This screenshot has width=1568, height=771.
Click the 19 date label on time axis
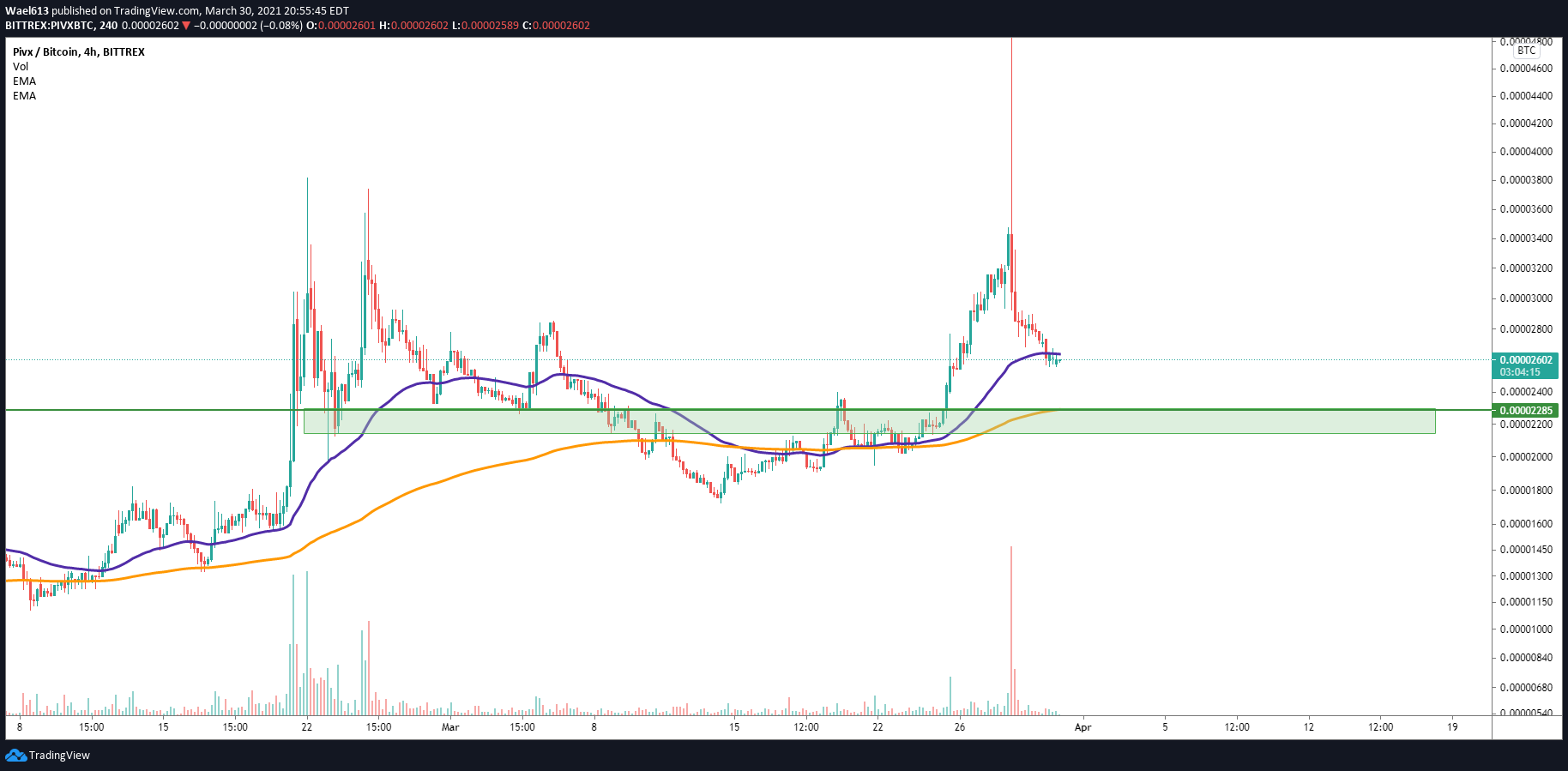pyautogui.click(x=1452, y=727)
